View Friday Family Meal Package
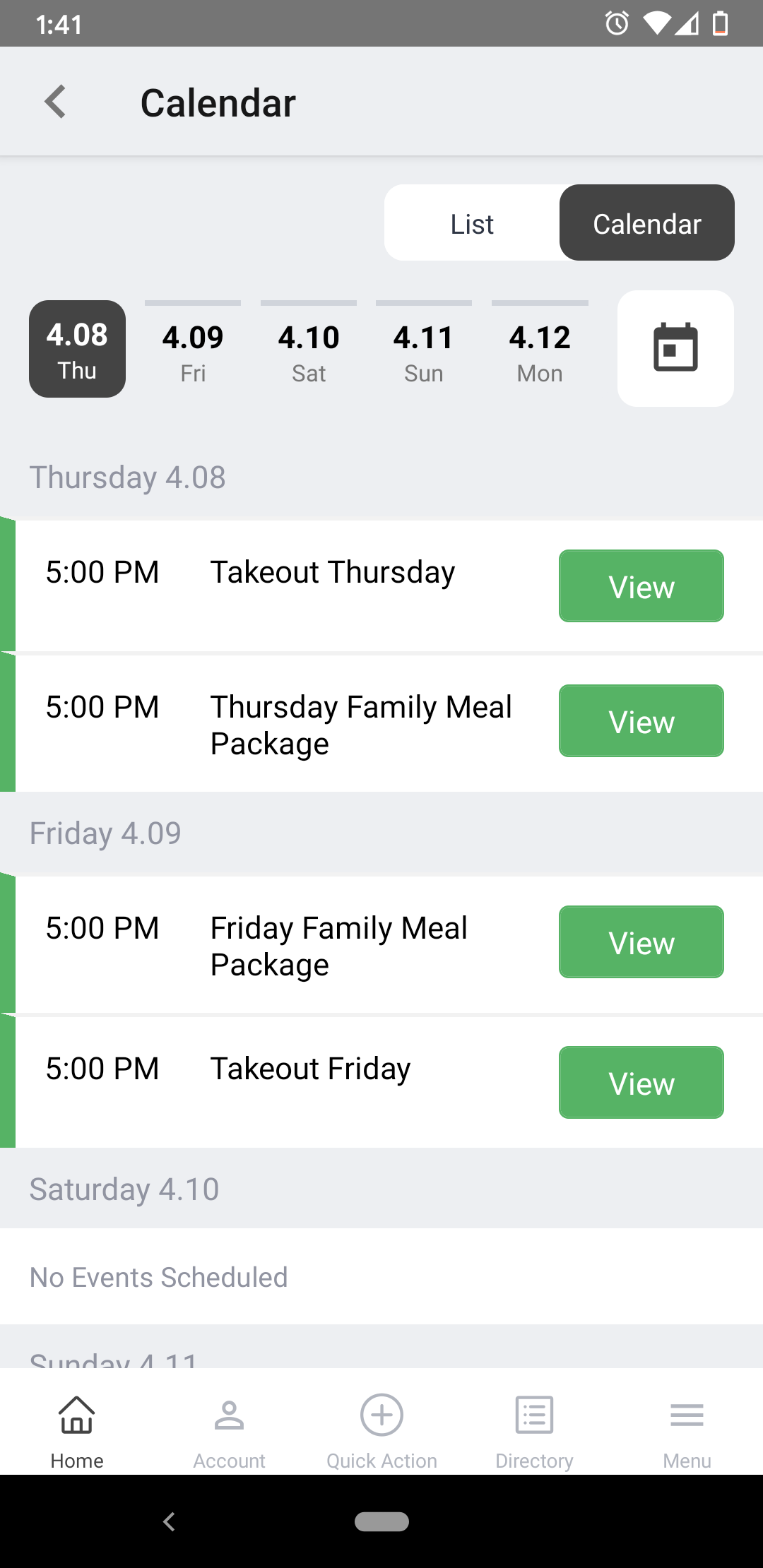Image resolution: width=763 pixels, height=1568 pixels. [x=641, y=942]
